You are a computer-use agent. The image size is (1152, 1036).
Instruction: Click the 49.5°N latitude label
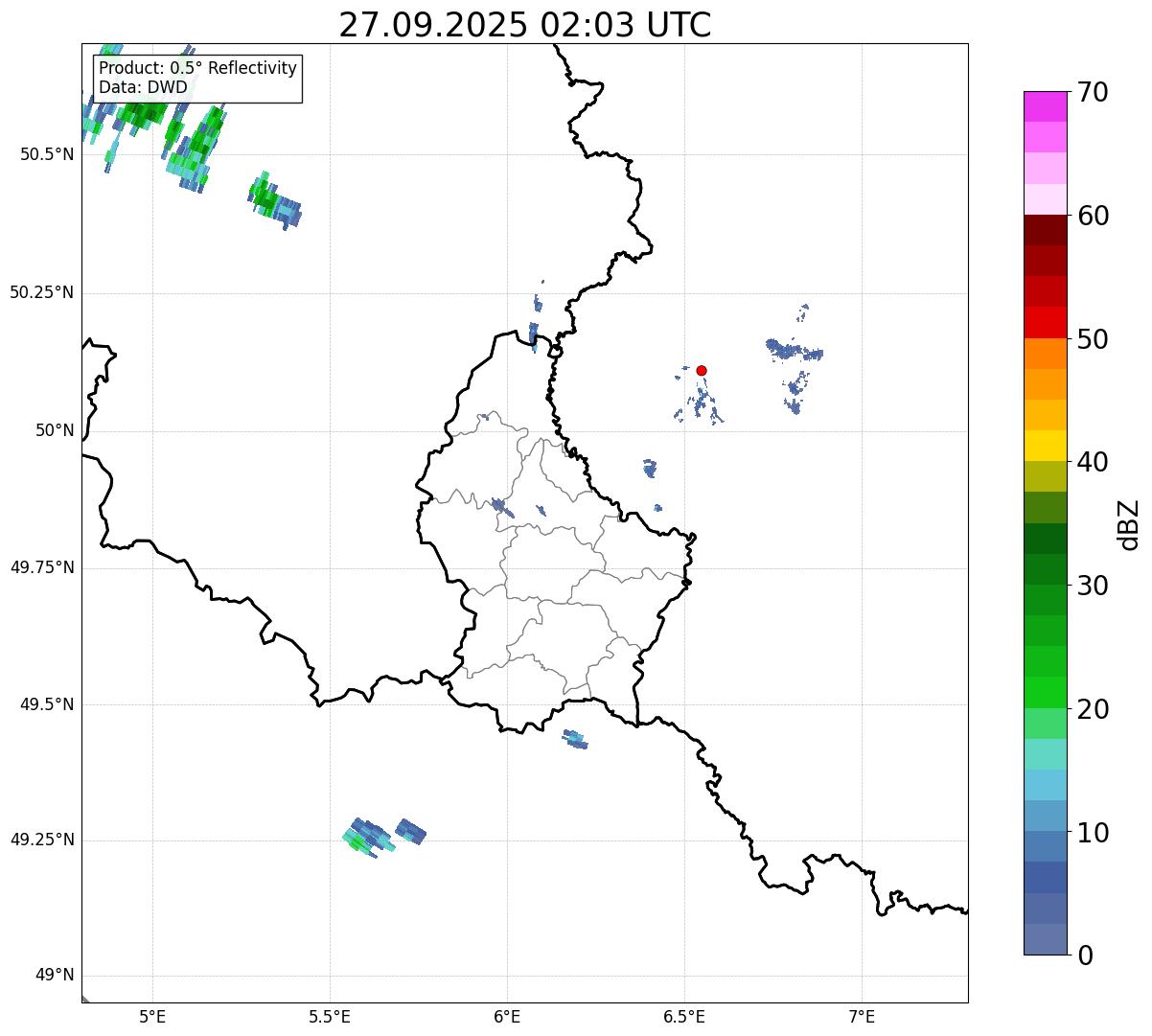[x=46, y=704]
